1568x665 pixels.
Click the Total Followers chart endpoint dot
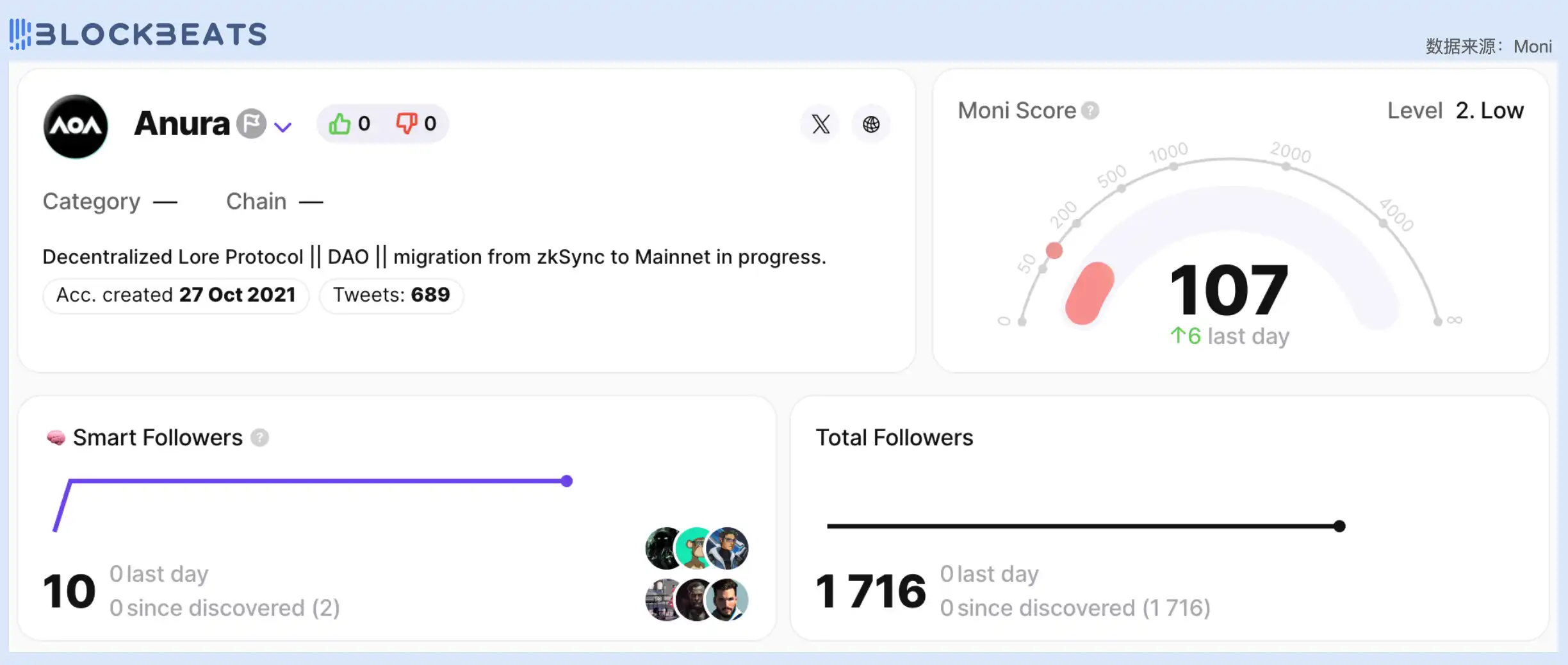(1339, 527)
